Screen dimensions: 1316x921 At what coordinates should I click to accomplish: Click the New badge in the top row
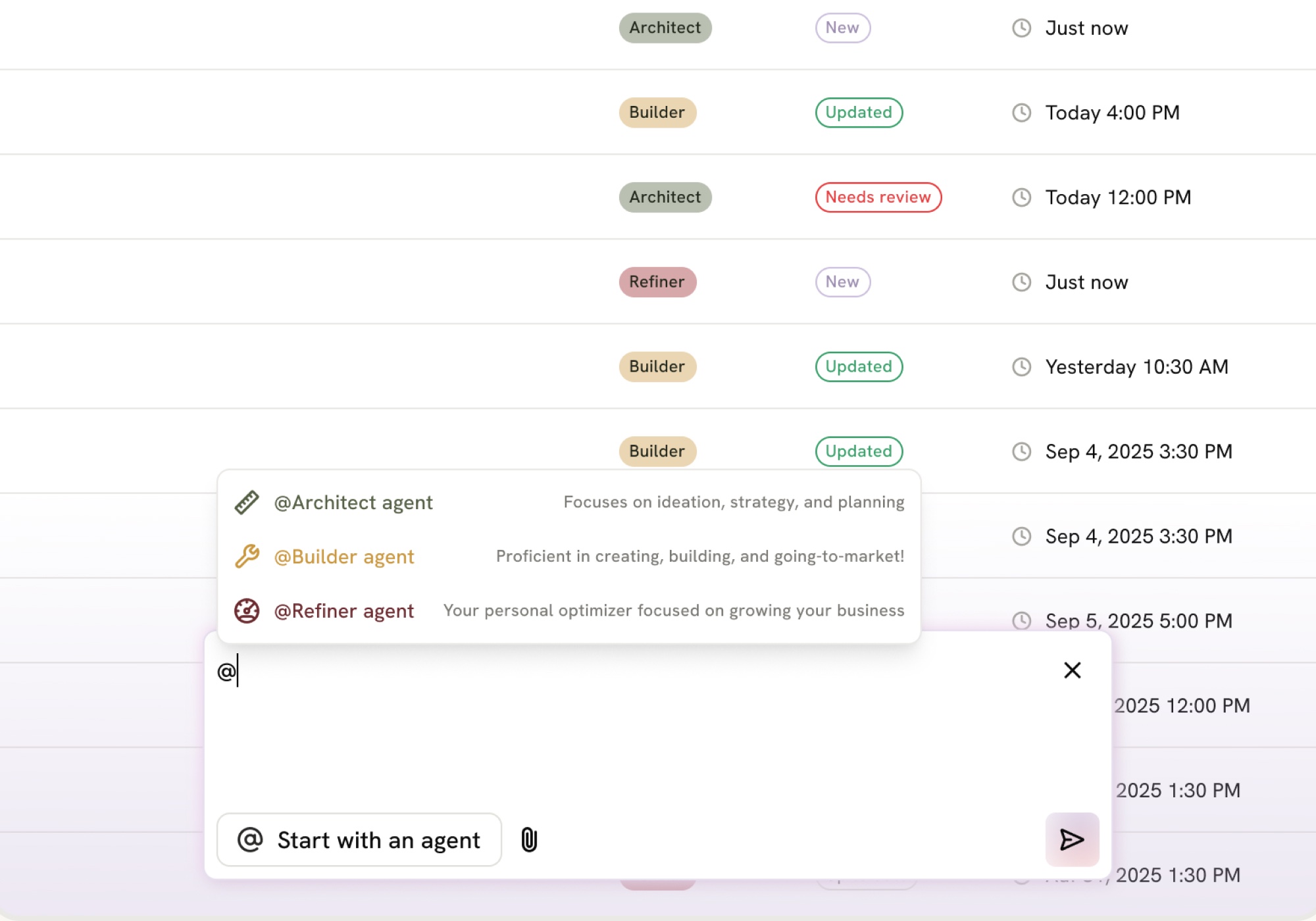pos(842,28)
